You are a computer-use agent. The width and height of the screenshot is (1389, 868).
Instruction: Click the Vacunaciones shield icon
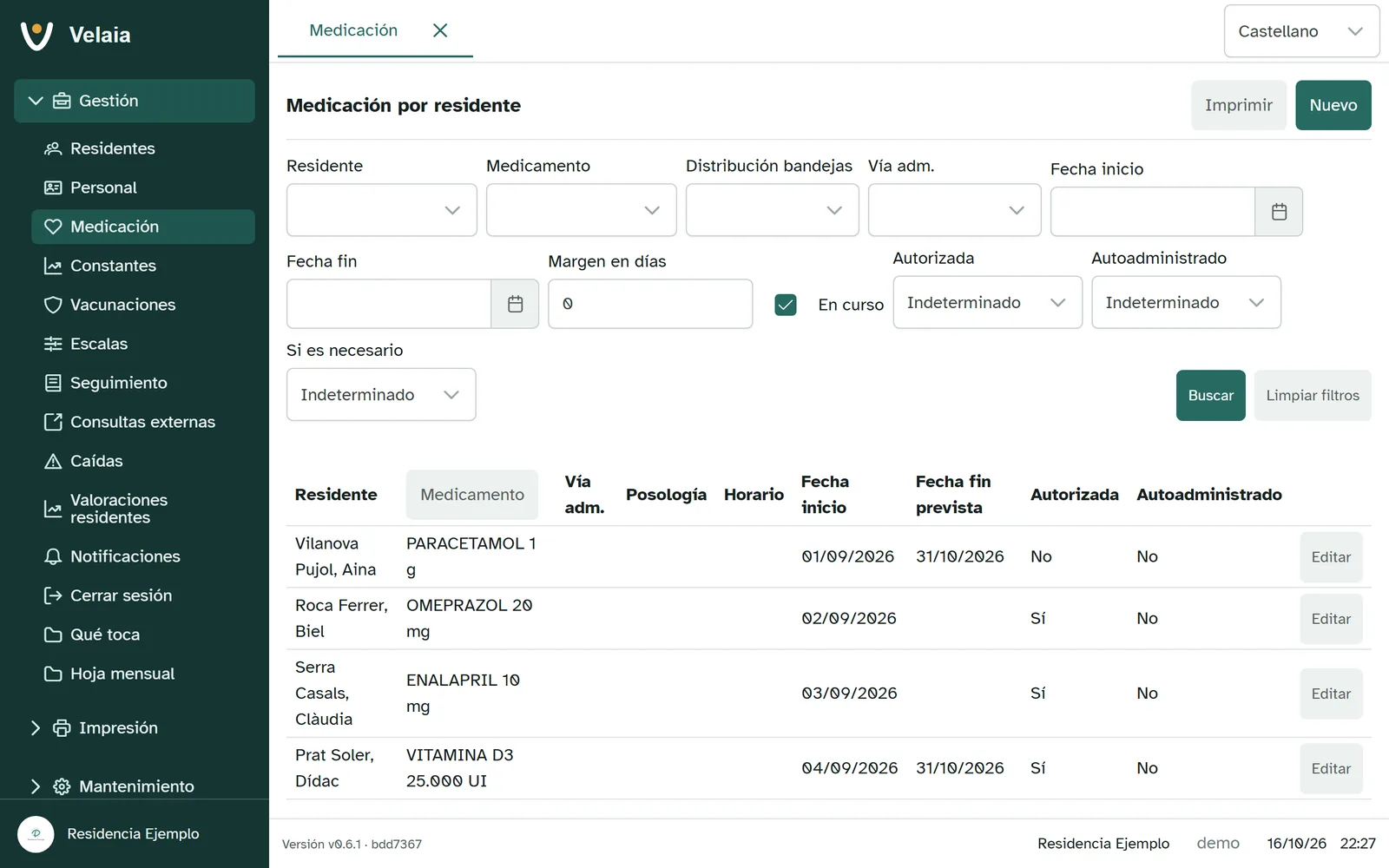53,305
